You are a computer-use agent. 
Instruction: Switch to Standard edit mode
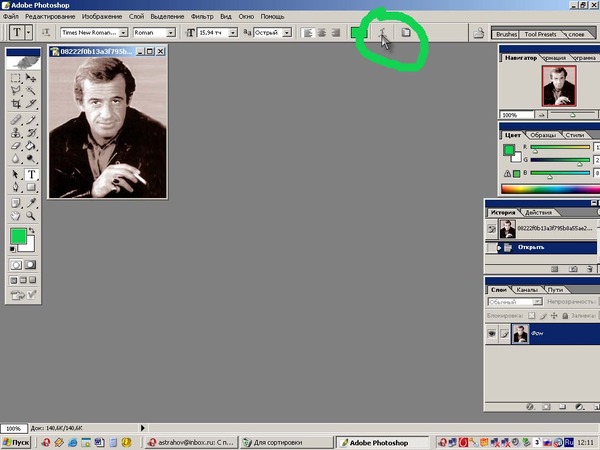pyautogui.click(x=16, y=265)
